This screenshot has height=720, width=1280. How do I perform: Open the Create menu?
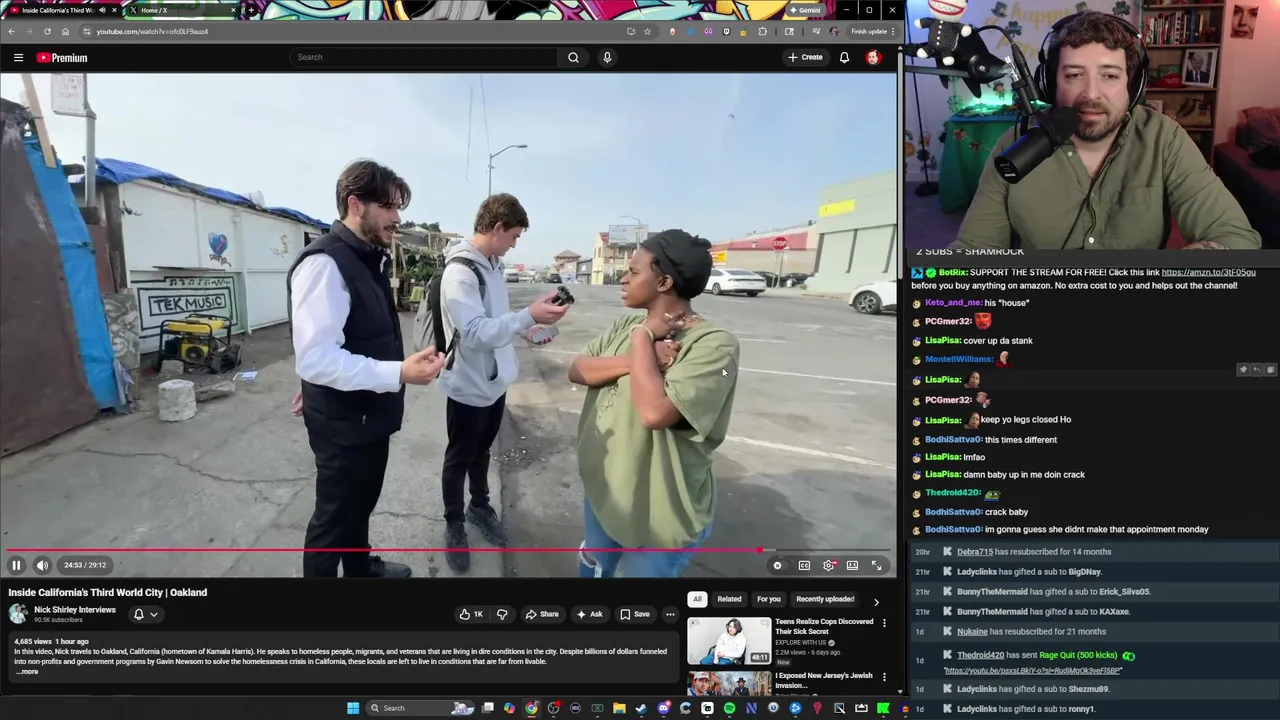click(805, 57)
